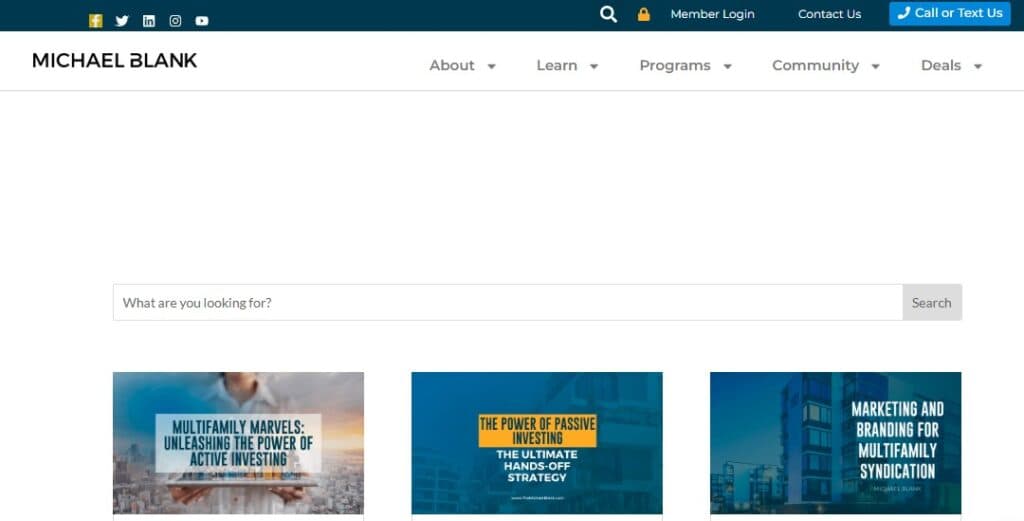This screenshot has height=521, width=1024.
Task: Expand the Learn dropdown arrow
Action: coord(594,66)
